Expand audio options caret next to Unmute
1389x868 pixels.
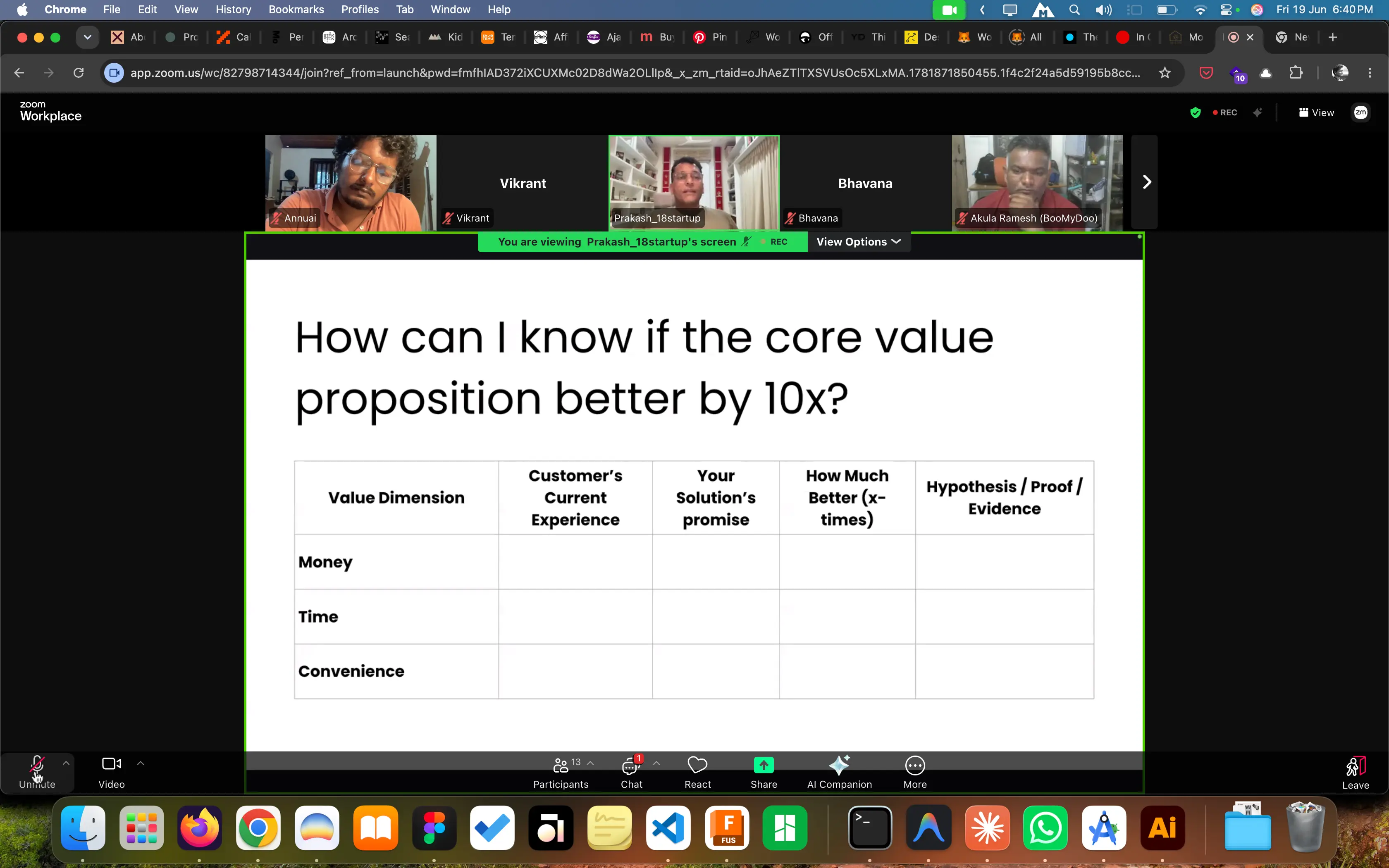tap(66, 763)
